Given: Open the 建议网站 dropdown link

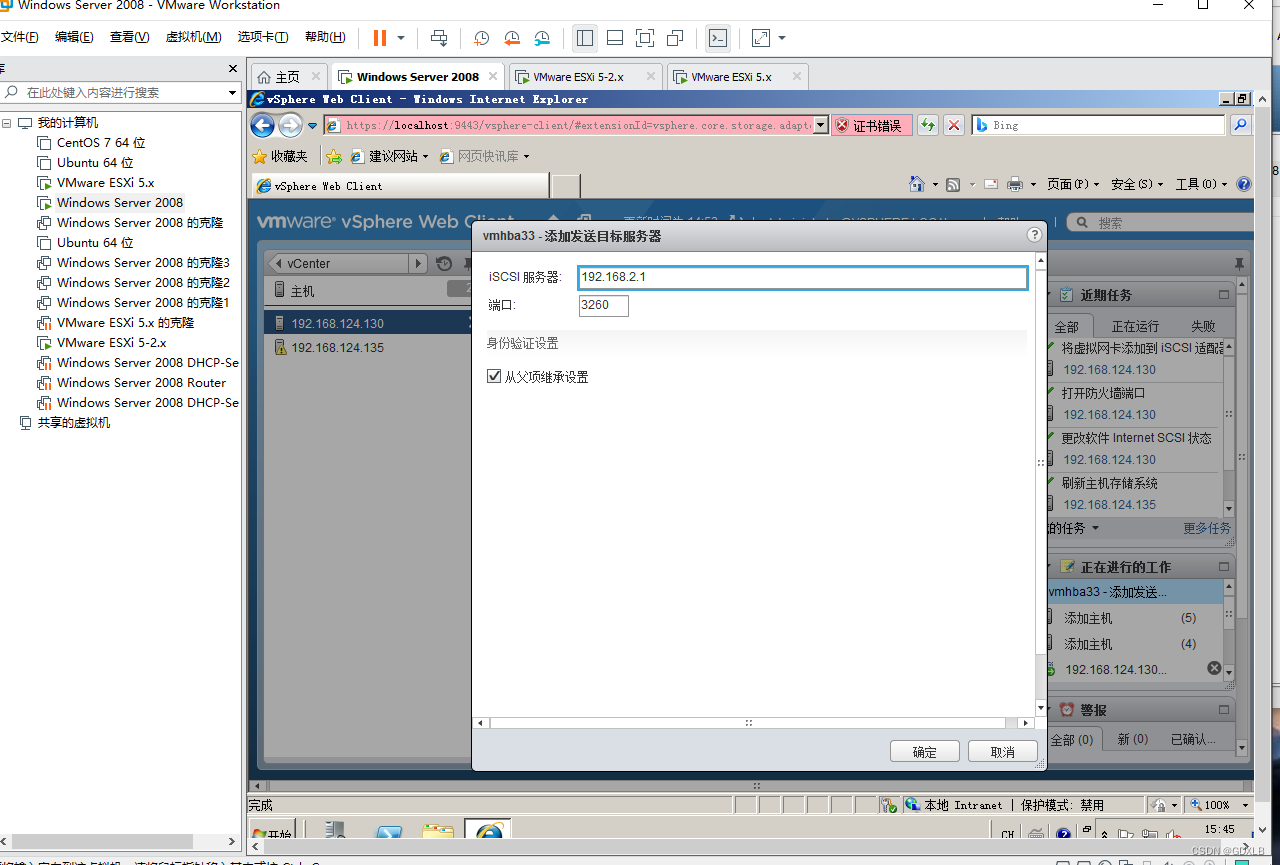Looking at the screenshot, I should pyautogui.click(x=389, y=156).
